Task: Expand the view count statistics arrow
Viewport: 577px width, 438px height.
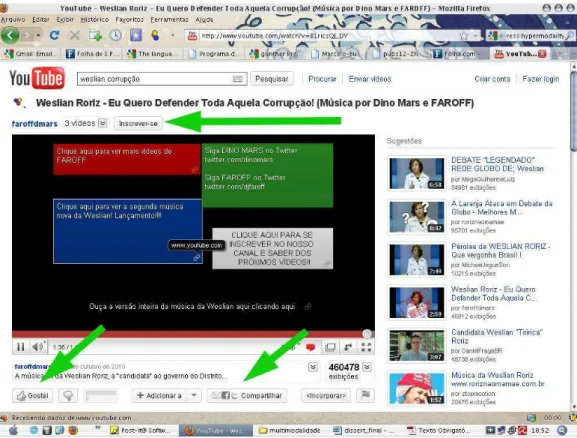Action: (x=367, y=367)
